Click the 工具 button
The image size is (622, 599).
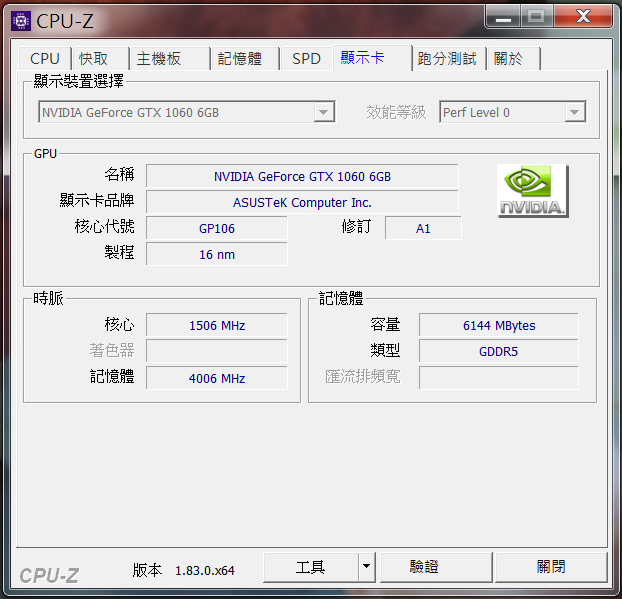pos(311,567)
